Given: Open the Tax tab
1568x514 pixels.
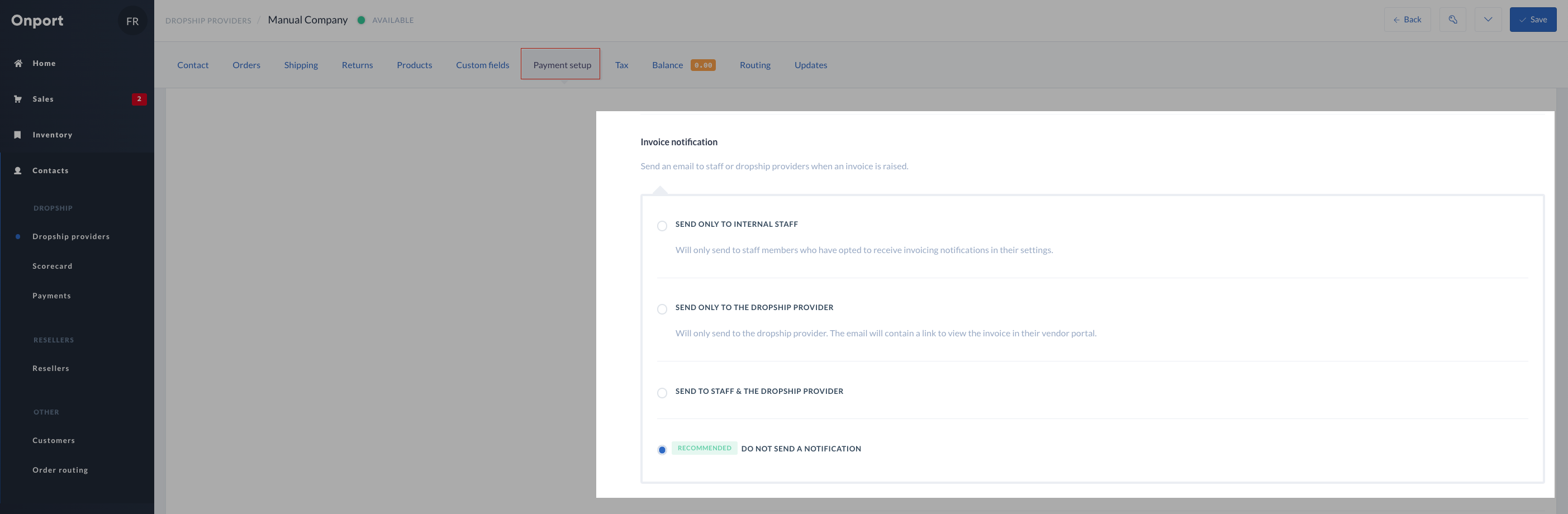Looking at the screenshot, I should (621, 65).
